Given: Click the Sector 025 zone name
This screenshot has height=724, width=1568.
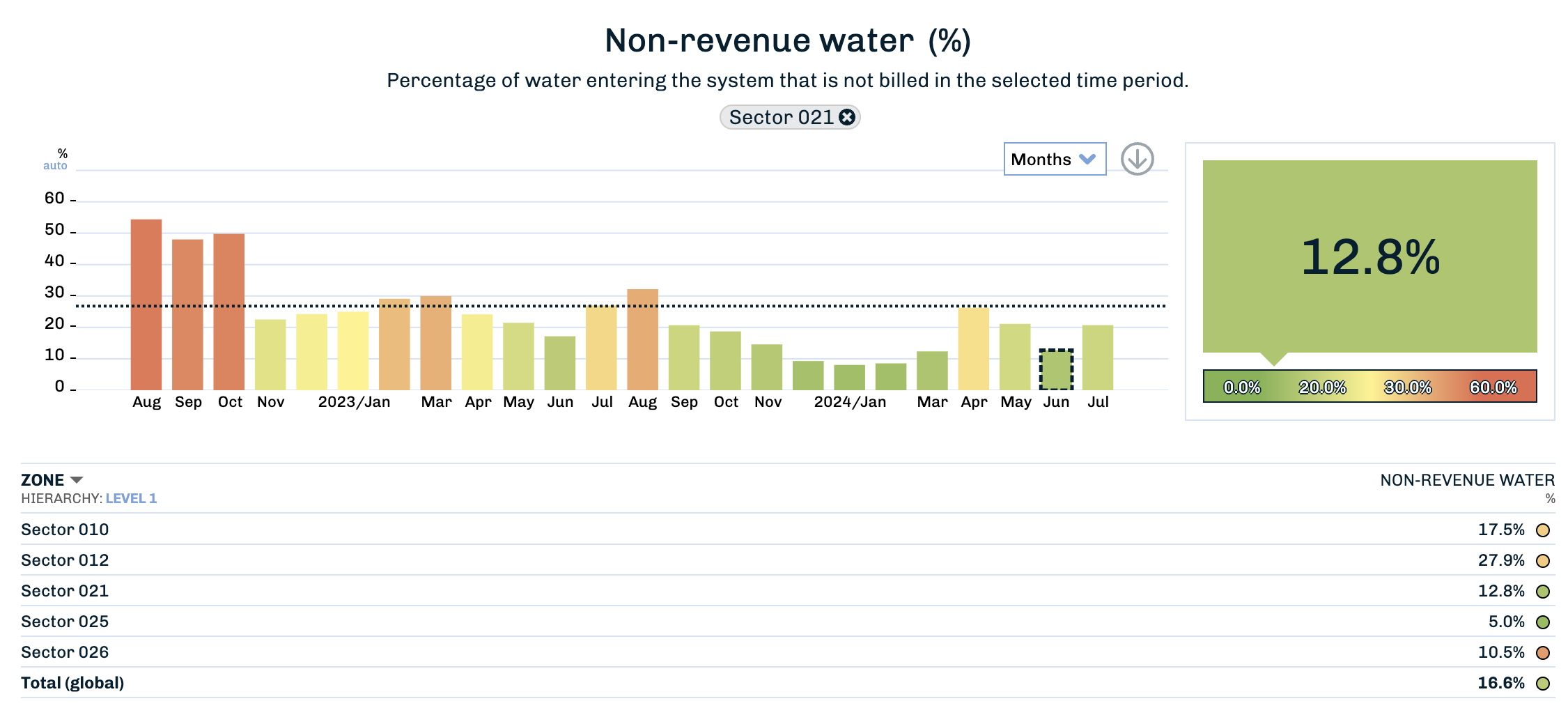Looking at the screenshot, I should tap(65, 622).
